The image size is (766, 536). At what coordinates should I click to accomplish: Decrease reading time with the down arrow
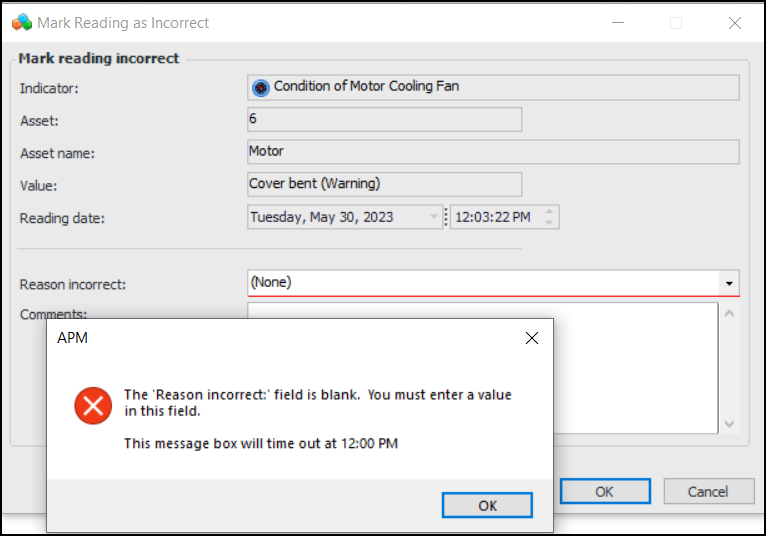[x=550, y=222]
